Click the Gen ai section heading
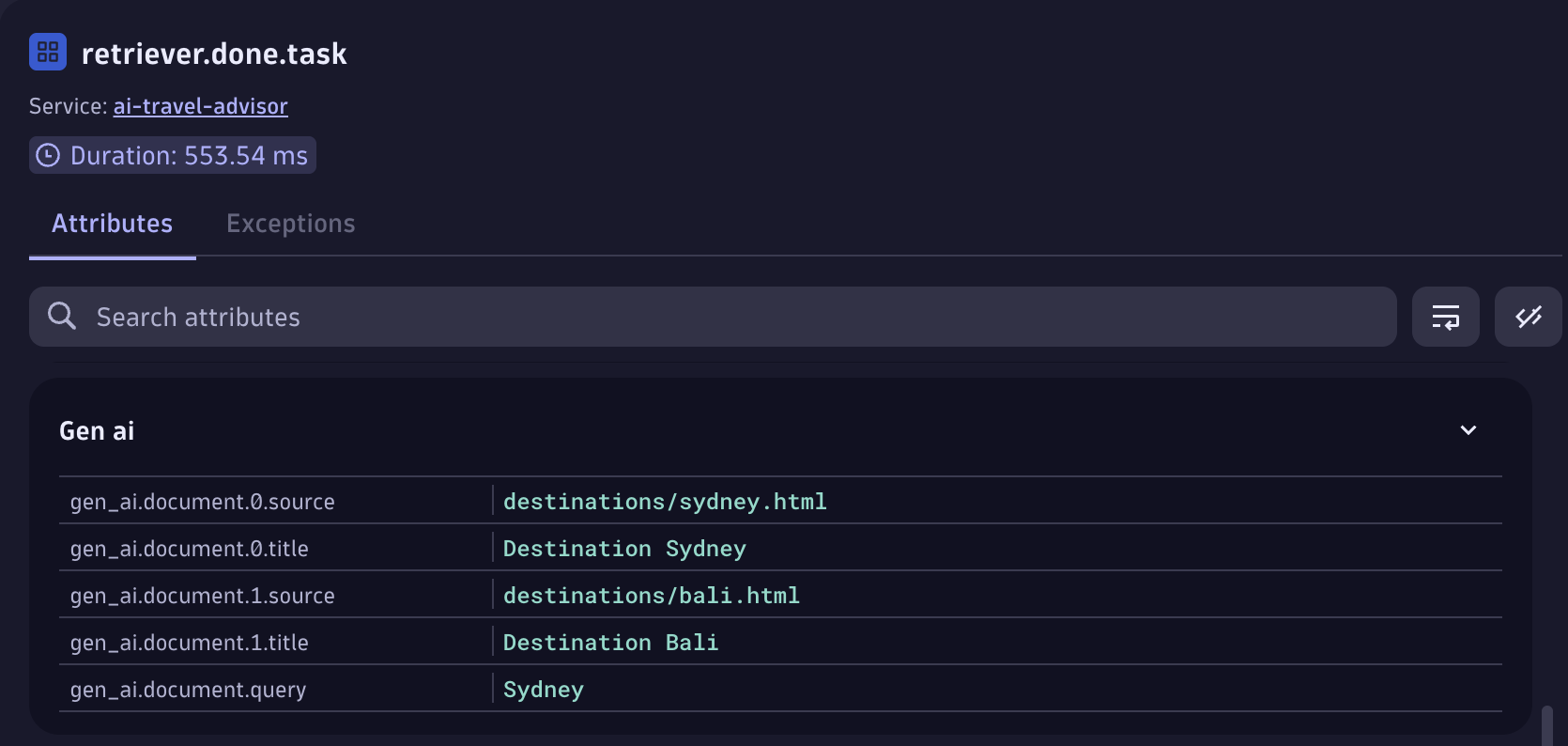The image size is (1568, 746). click(97, 431)
